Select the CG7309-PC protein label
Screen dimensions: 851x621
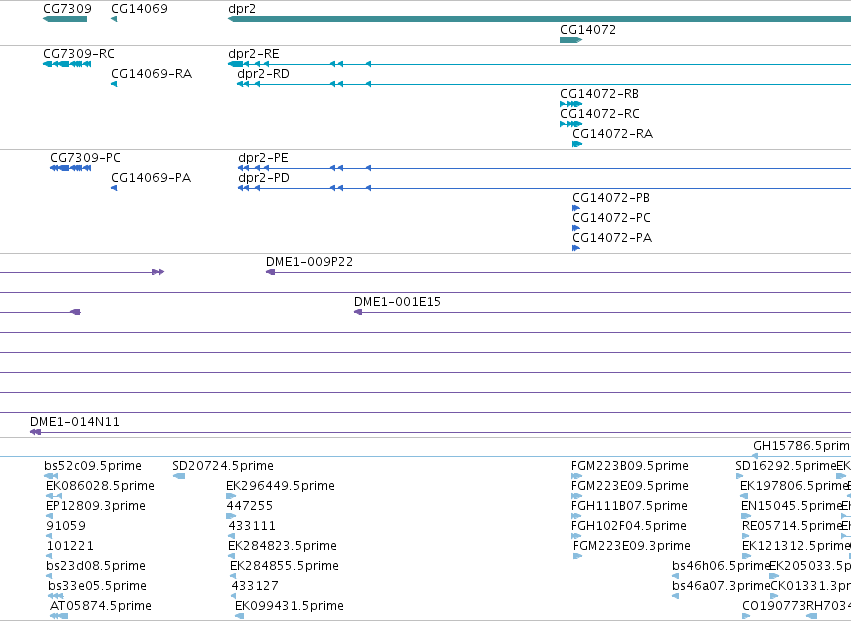(x=86, y=158)
